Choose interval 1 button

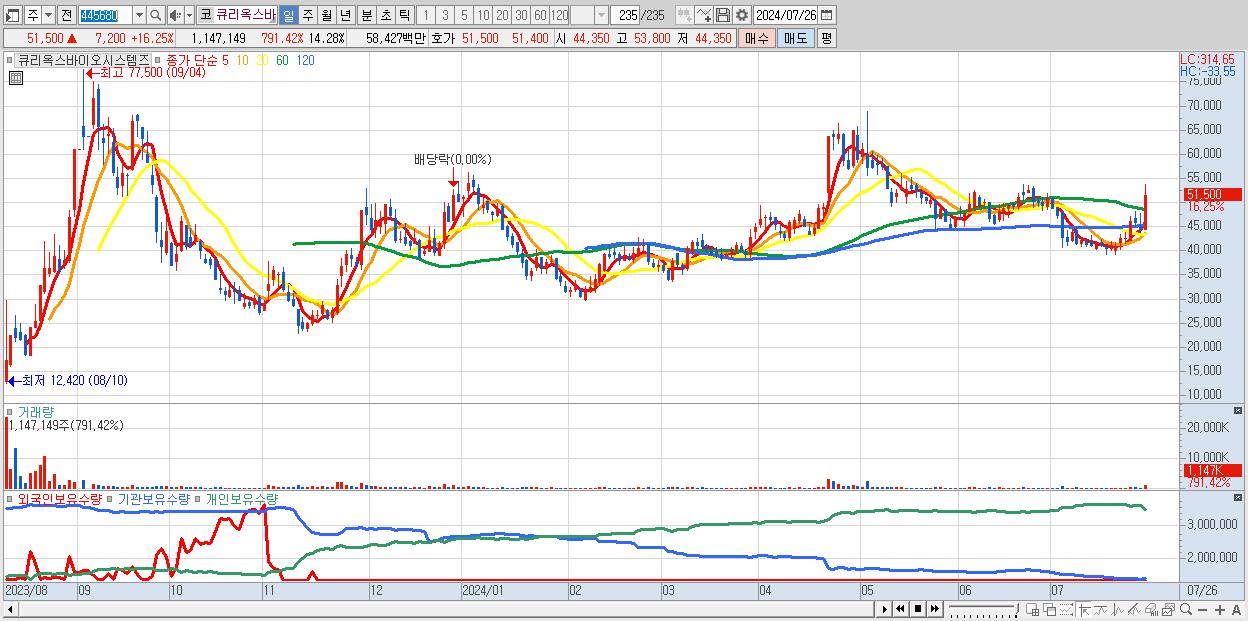click(425, 15)
